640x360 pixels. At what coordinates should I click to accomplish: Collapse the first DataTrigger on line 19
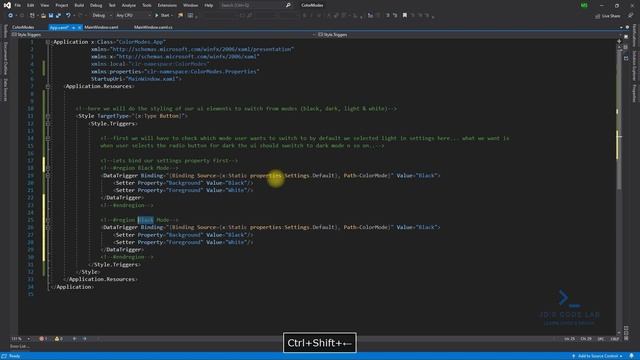tap(48, 176)
